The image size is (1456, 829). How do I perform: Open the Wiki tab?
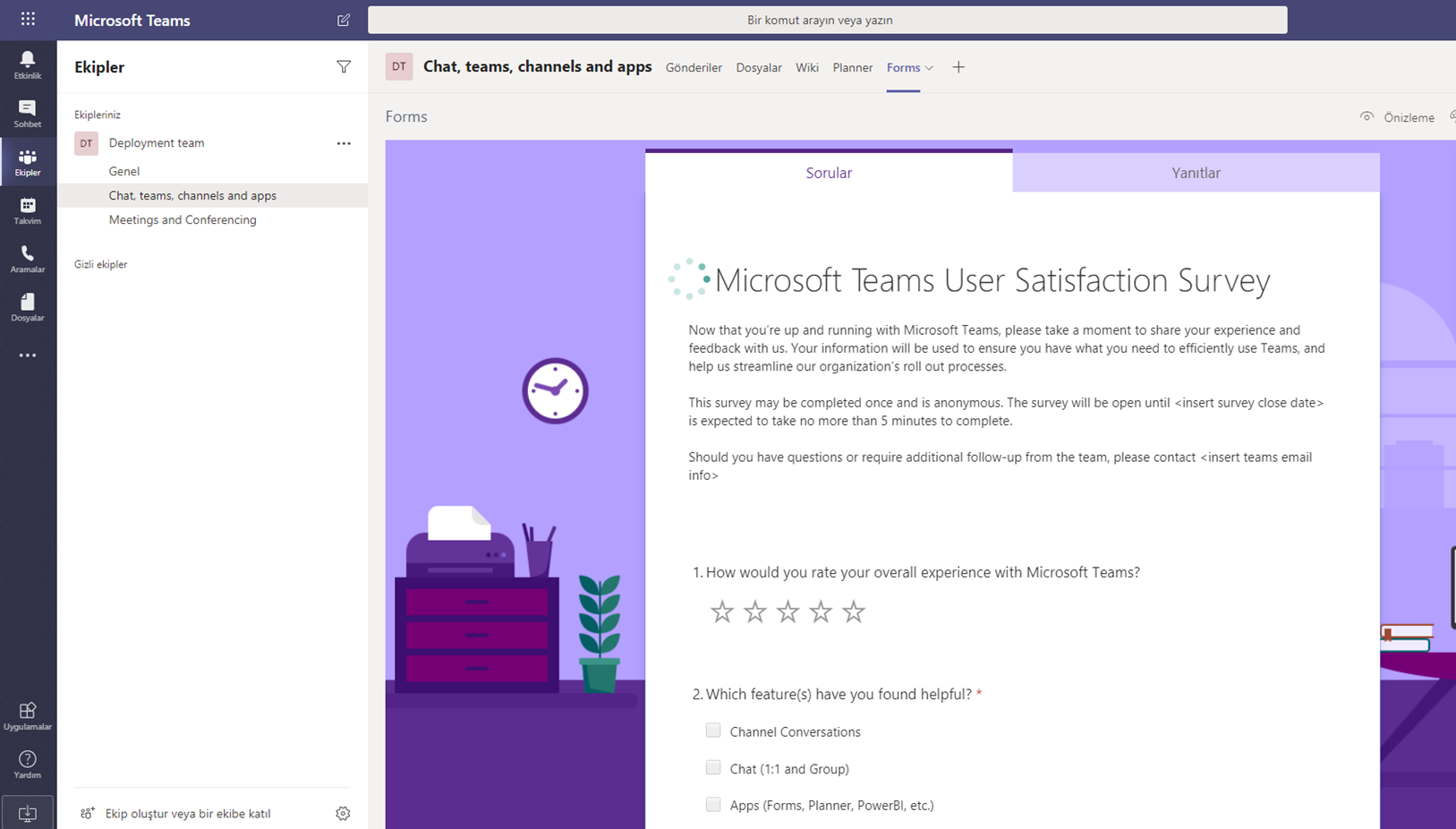coord(807,68)
